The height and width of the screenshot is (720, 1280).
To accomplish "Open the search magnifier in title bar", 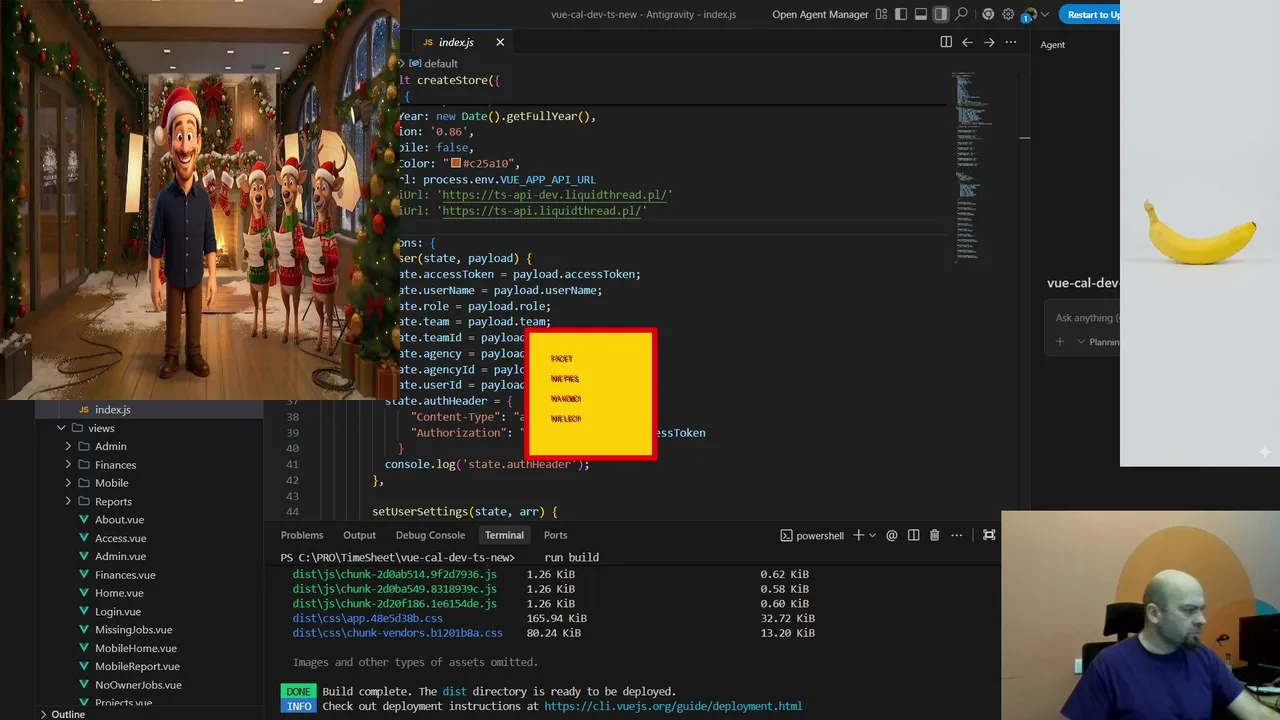I will [x=962, y=15].
